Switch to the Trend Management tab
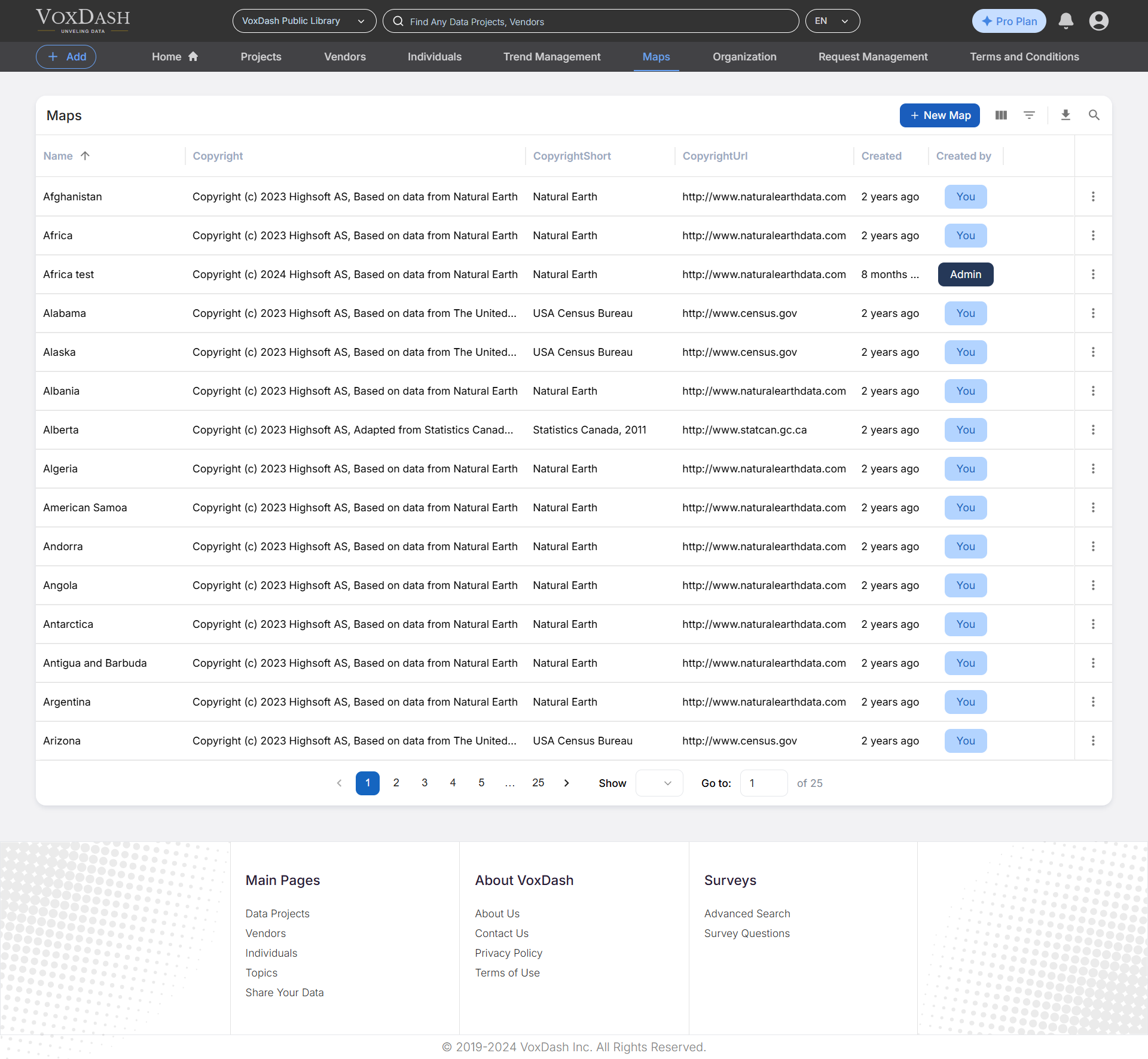Viewport: 1148px width, 1059px height. coord(551,57)
